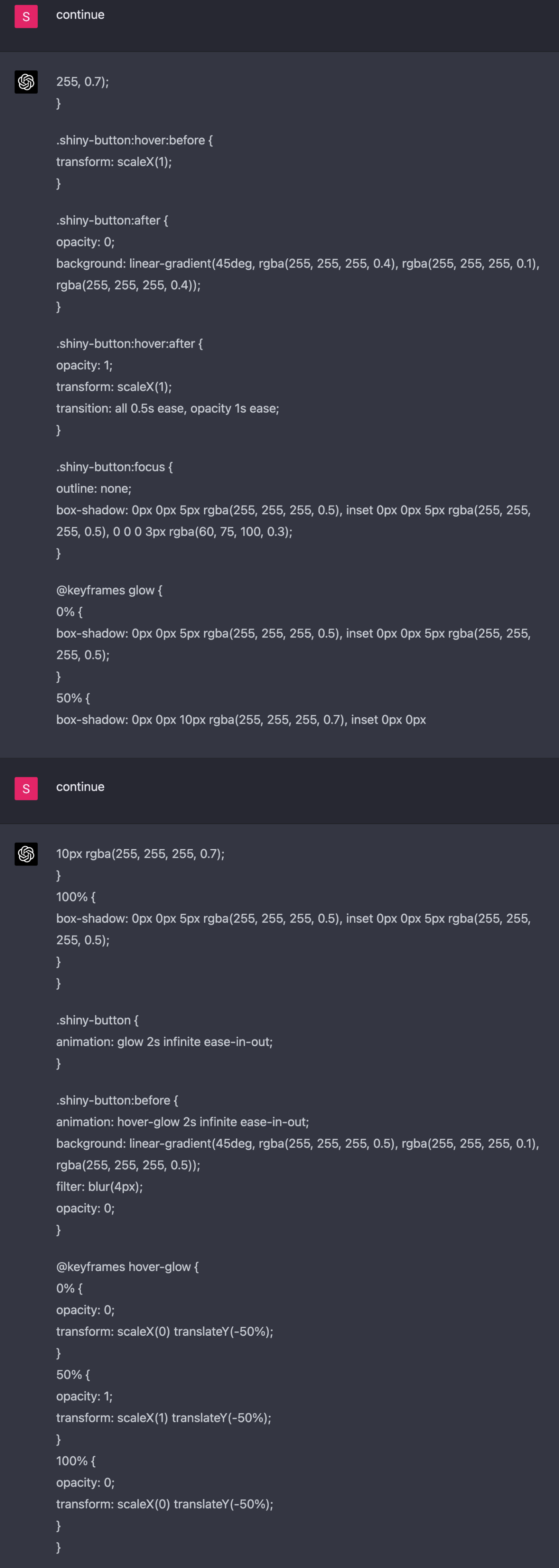Click the first pink S user avatar
This screenshot has width=559, height=1568.
[x=26, y=16]
